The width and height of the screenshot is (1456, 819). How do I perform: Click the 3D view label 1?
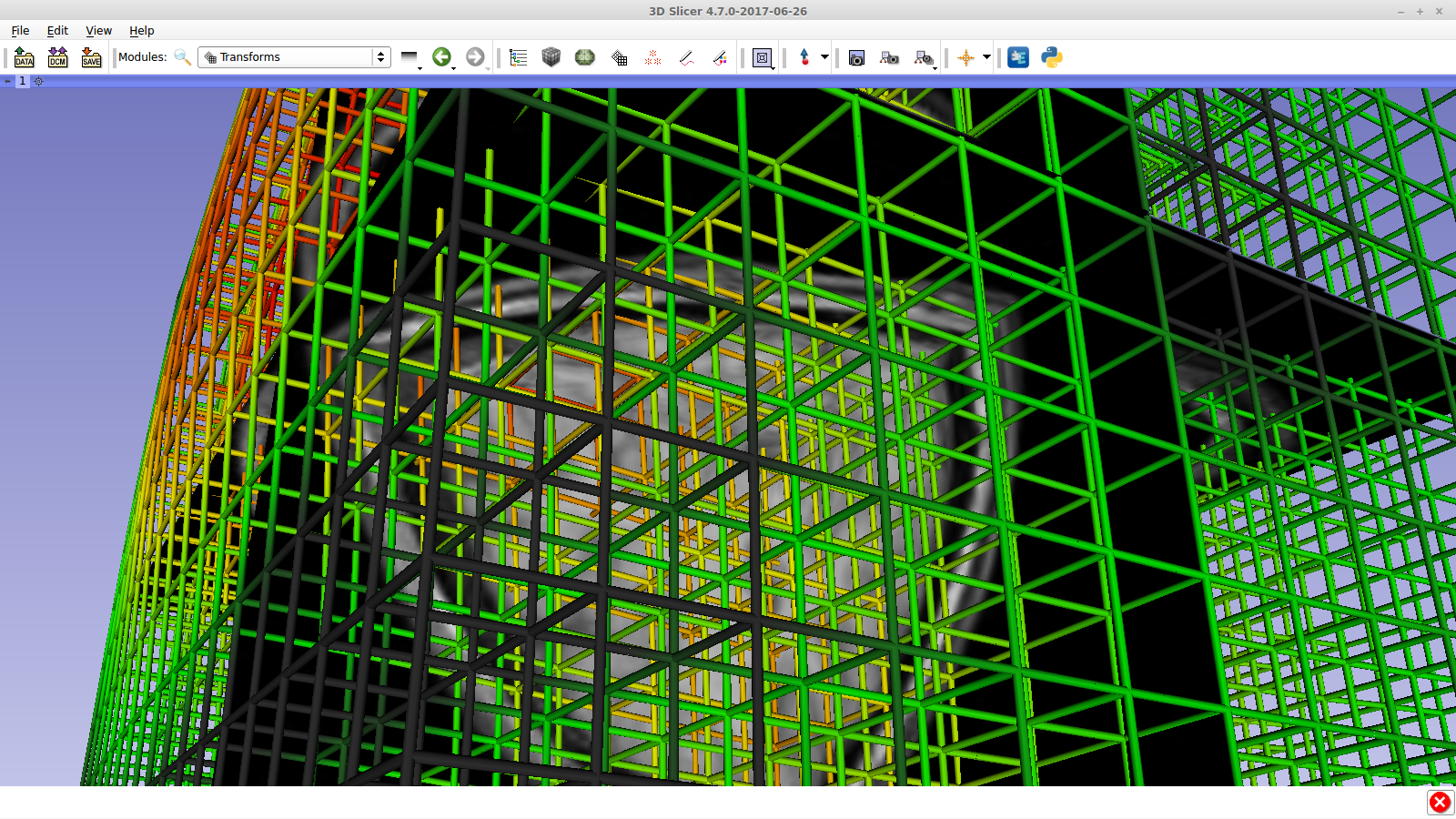click(x=23, y=81)
